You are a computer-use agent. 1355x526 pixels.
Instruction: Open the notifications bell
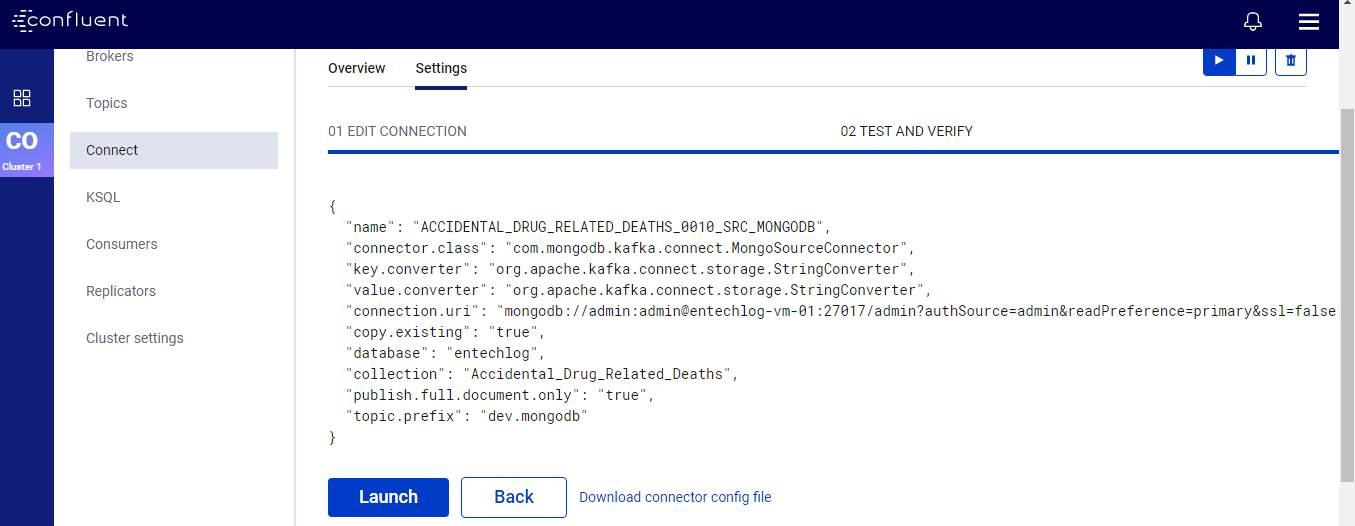click(1253, 22)
